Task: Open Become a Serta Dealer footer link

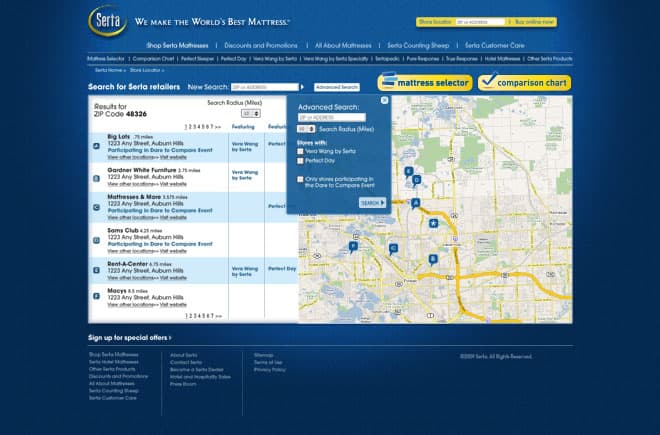Action: [197, 370]
